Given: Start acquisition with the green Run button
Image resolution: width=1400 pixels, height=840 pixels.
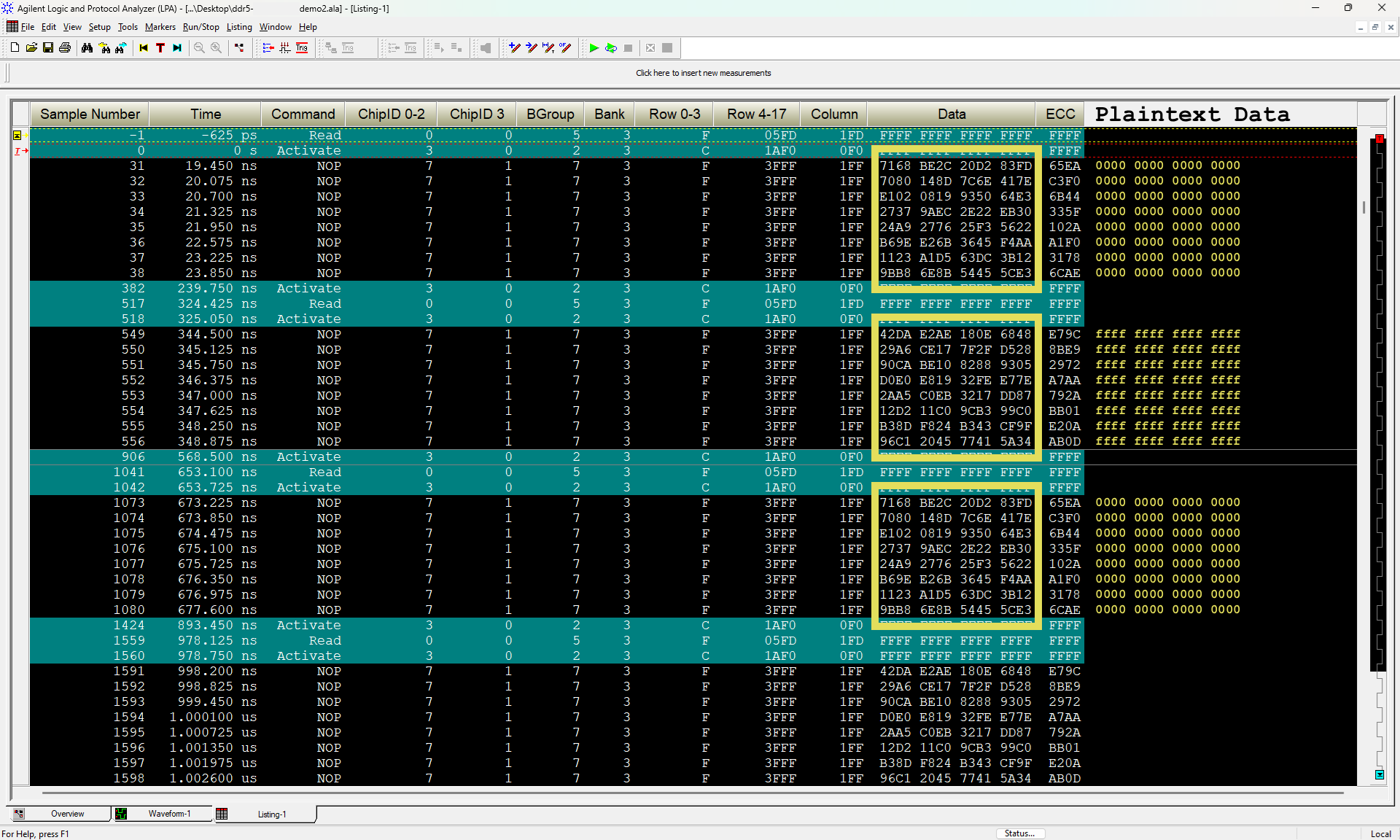Looking at the screenshot, I should (x=594, y=48).
